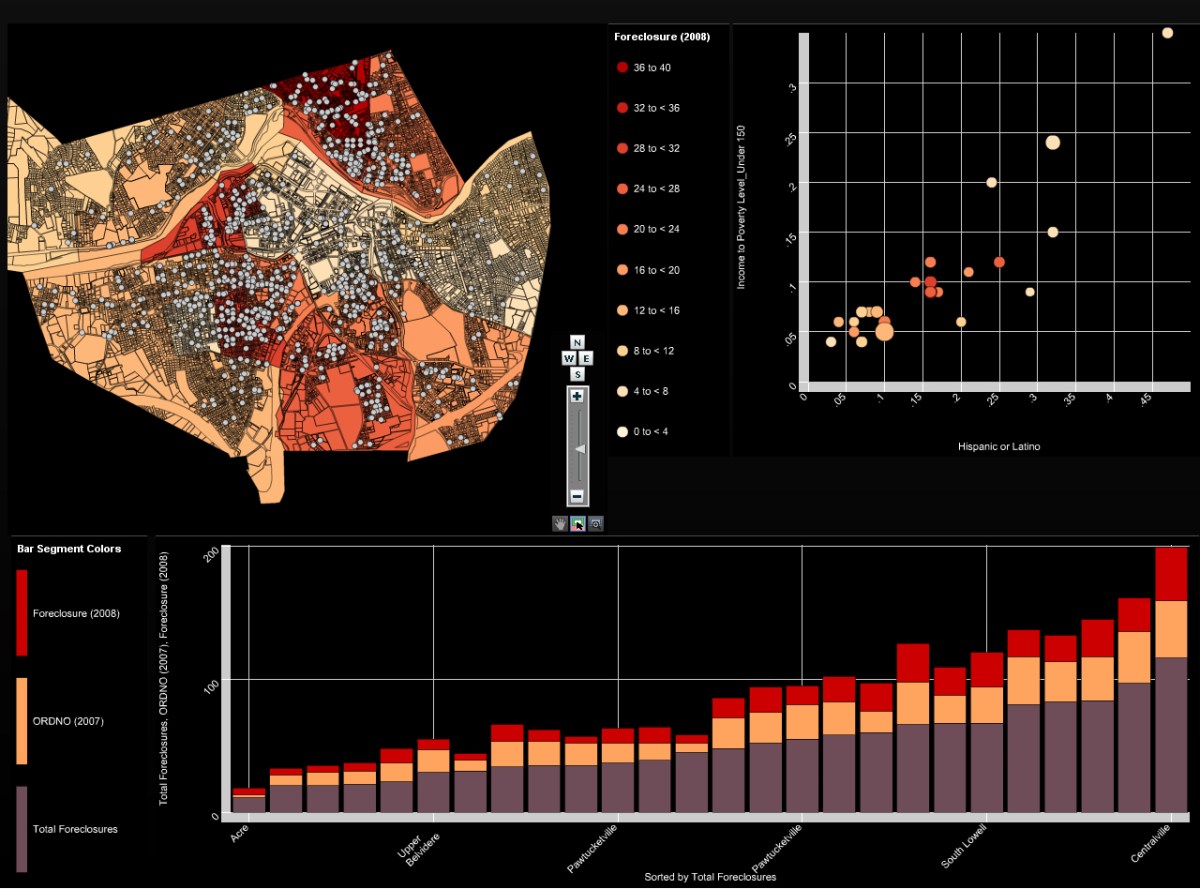Click the 16 to < 20 legend swatch

(622, 270)
